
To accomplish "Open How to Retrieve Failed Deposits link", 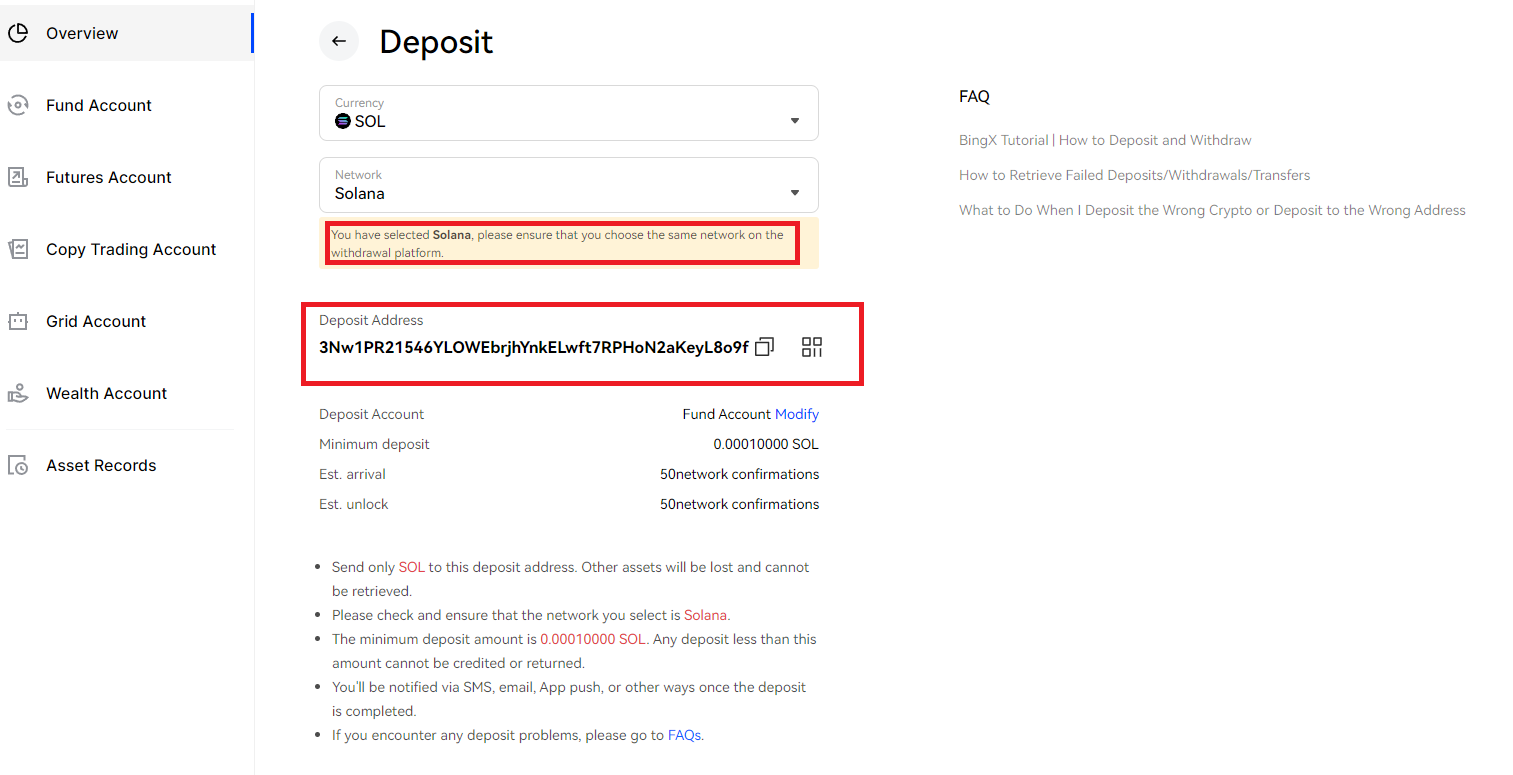I will (x=1134, y=175).
